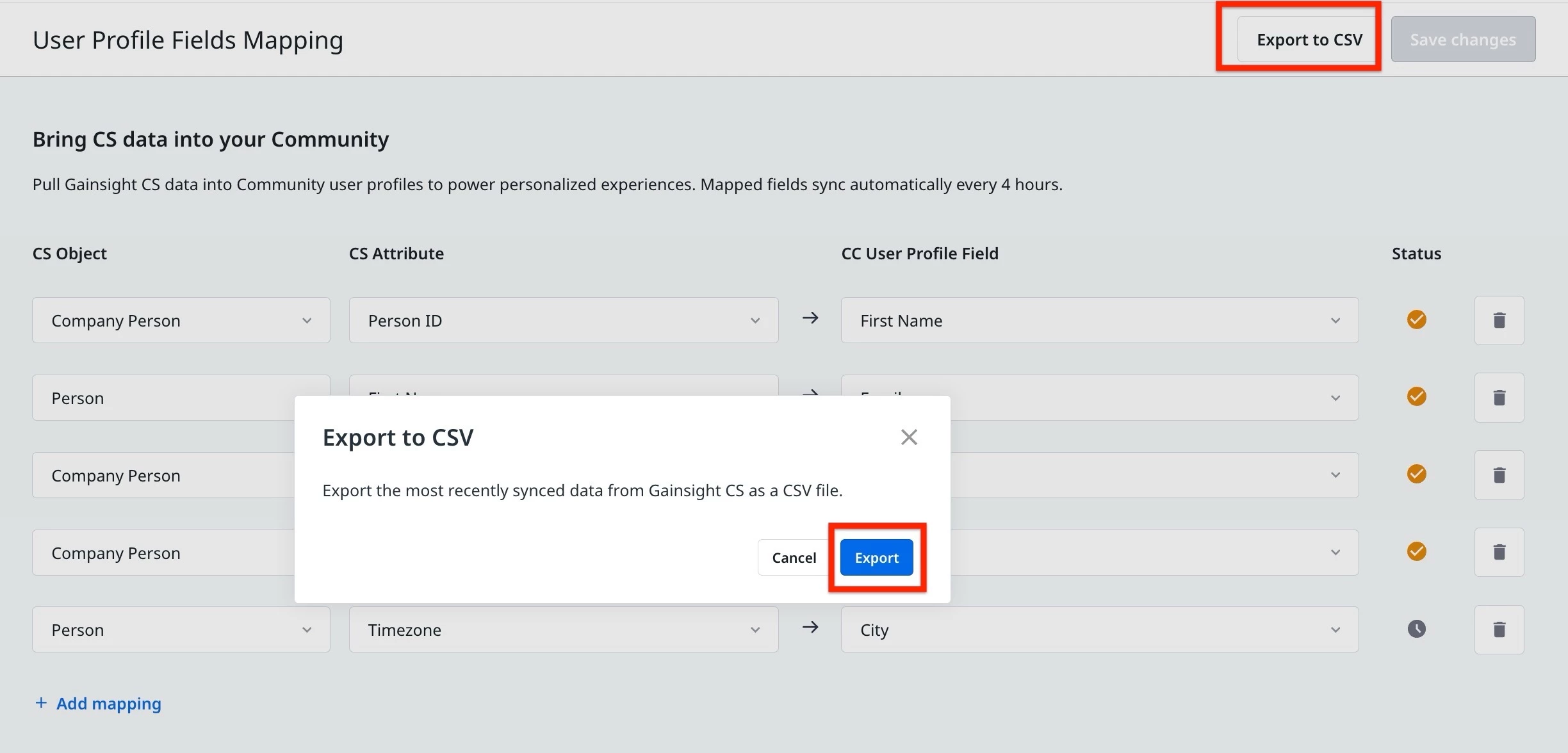Delete the Timezone to City mapping
The image size is (1568, 753).
(1499, 629)
